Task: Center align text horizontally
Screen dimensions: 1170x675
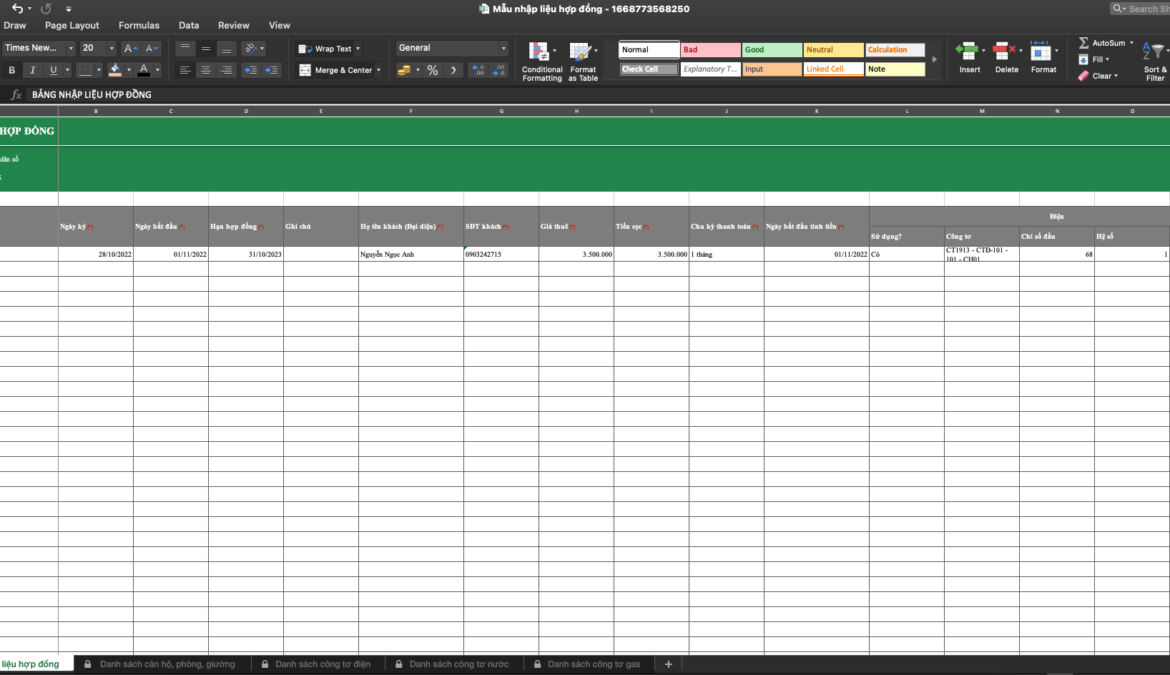Action: [x=206, y=70]
